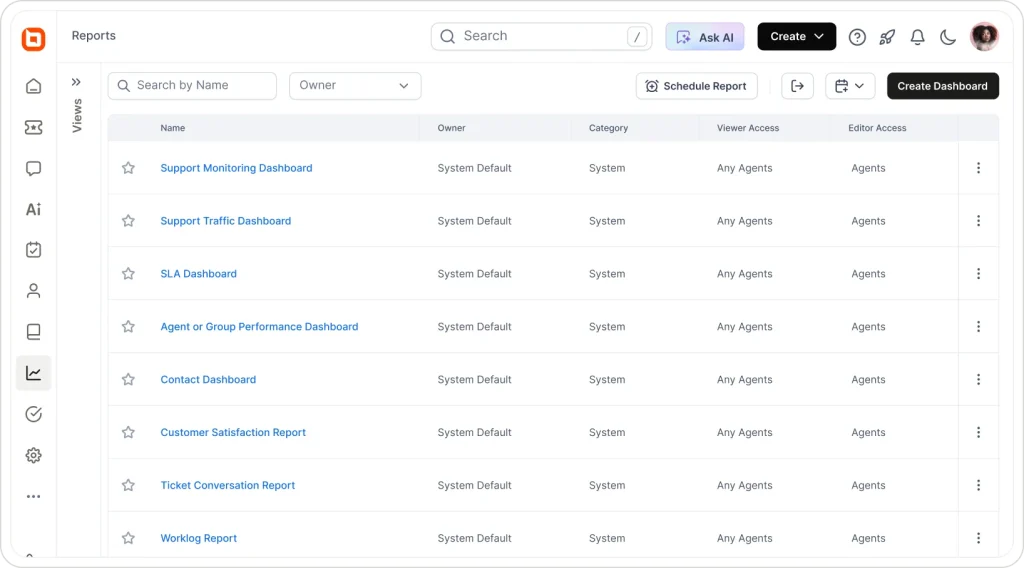
Task: Focus the global Search field
Action: coord(541,37)
